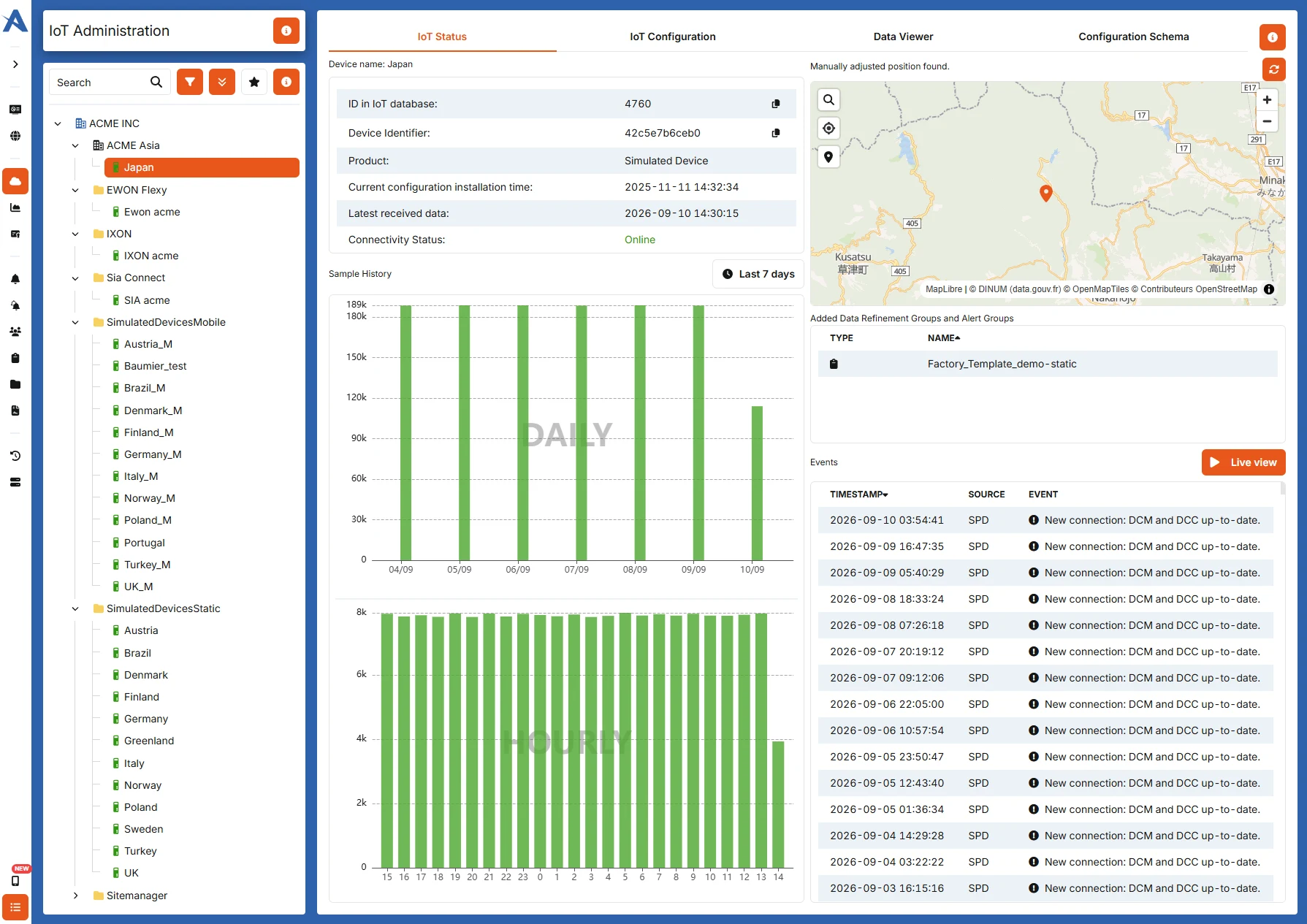Image resolution: width=1307 pixels, height=924 pixels.
Task: Click the orange device marker on the map
Action: pyautogui.click(x=1045, y=193)
